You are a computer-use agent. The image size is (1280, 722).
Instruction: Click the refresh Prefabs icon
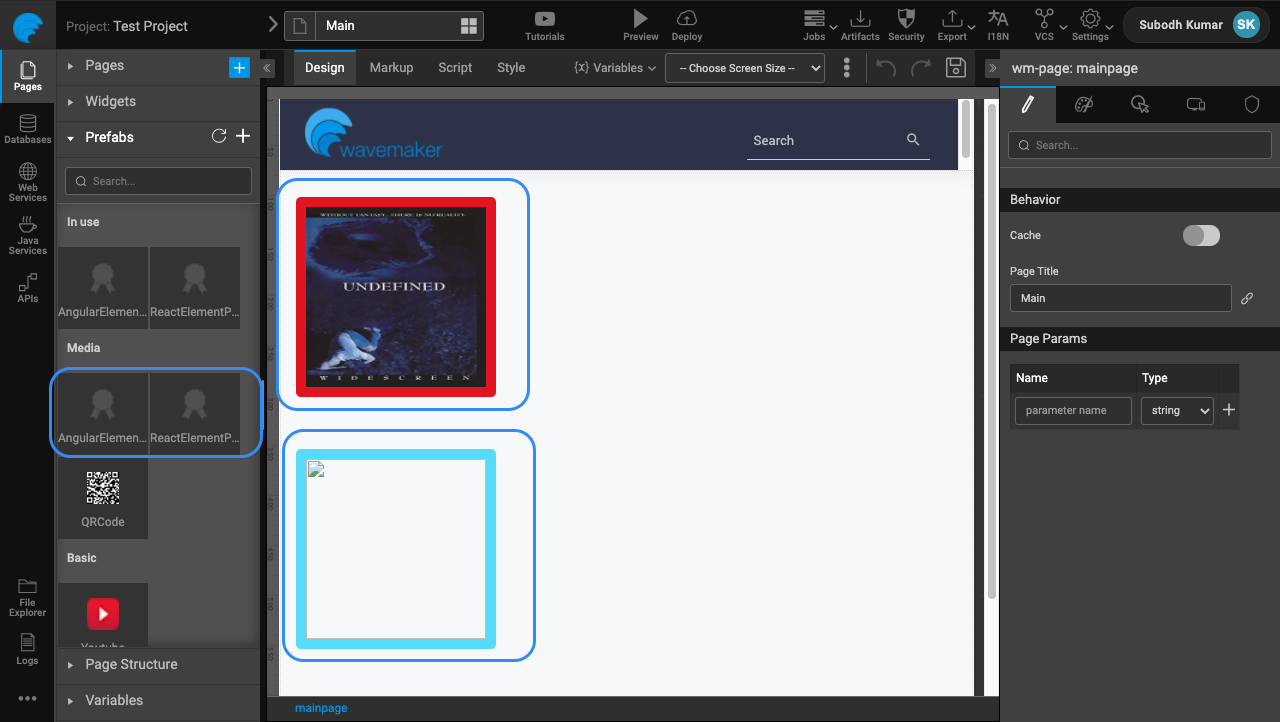click(x=219, y=137)
